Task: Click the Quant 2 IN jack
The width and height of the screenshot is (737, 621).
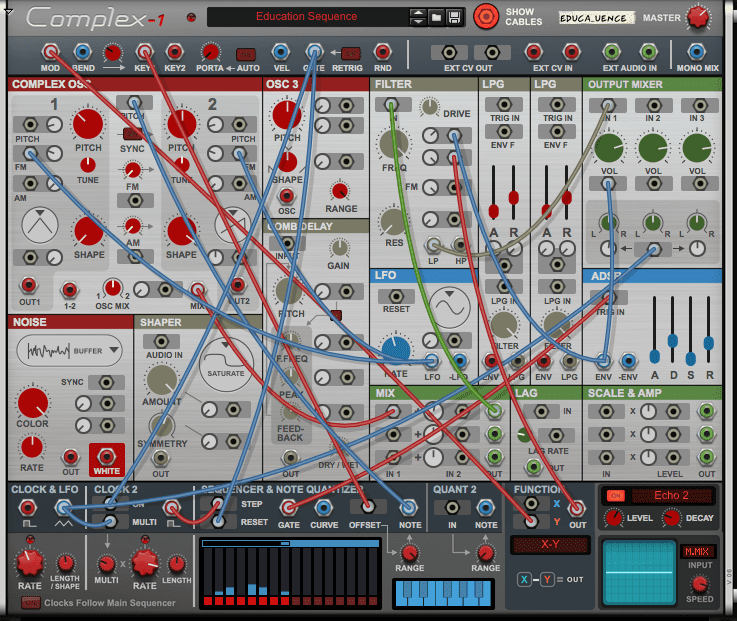Action: [x=452, y=508]
